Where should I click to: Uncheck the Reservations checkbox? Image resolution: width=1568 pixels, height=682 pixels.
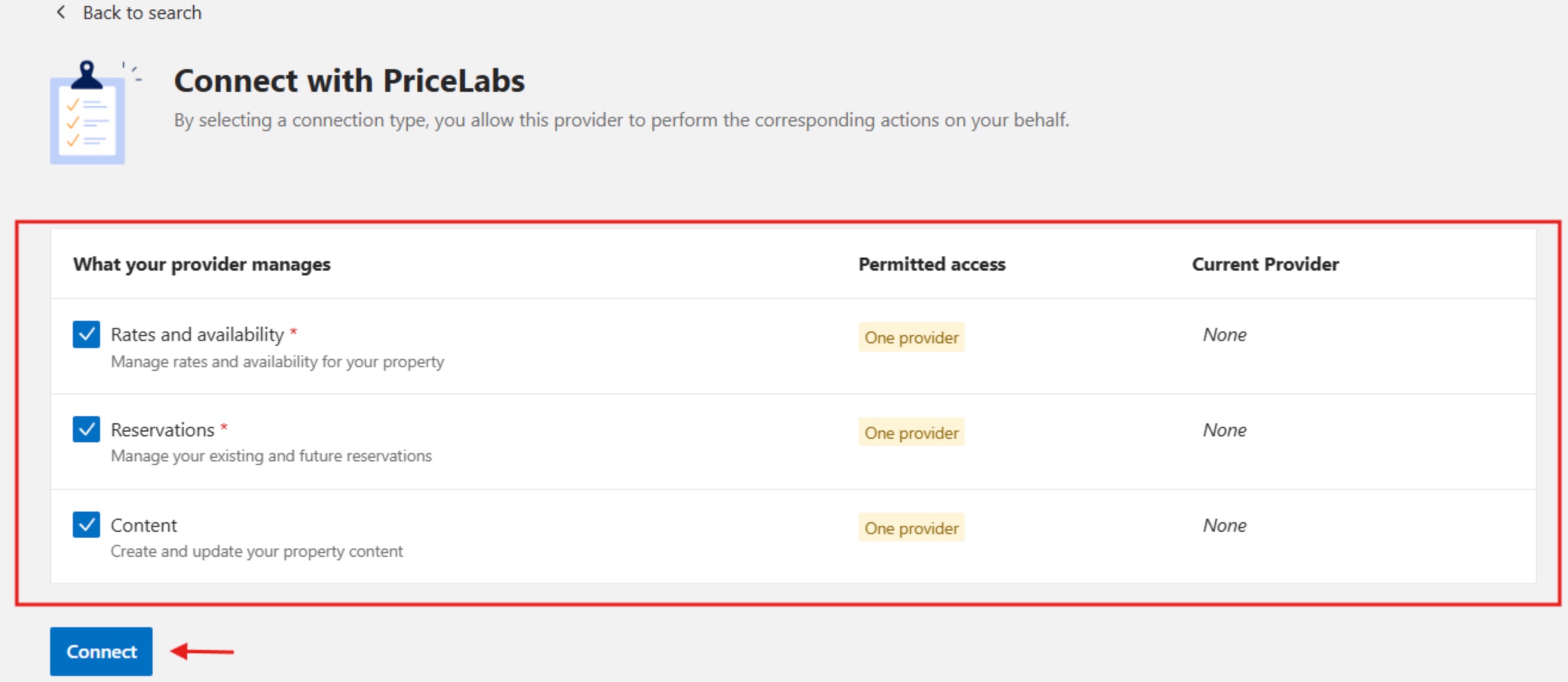pos(86,429)
